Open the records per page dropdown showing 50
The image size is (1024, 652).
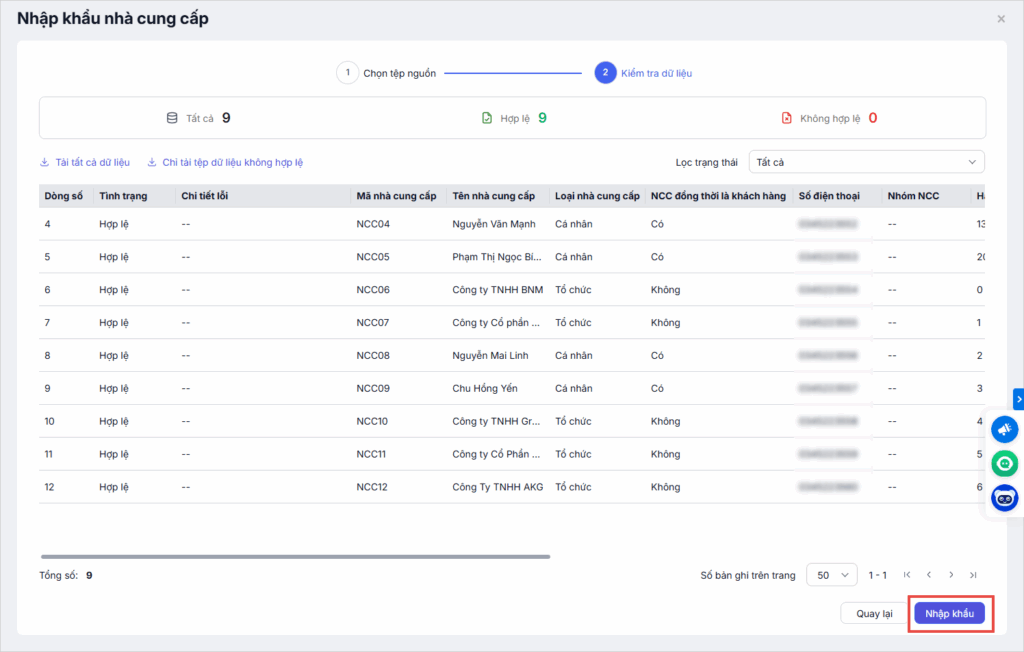pos(831,575)
